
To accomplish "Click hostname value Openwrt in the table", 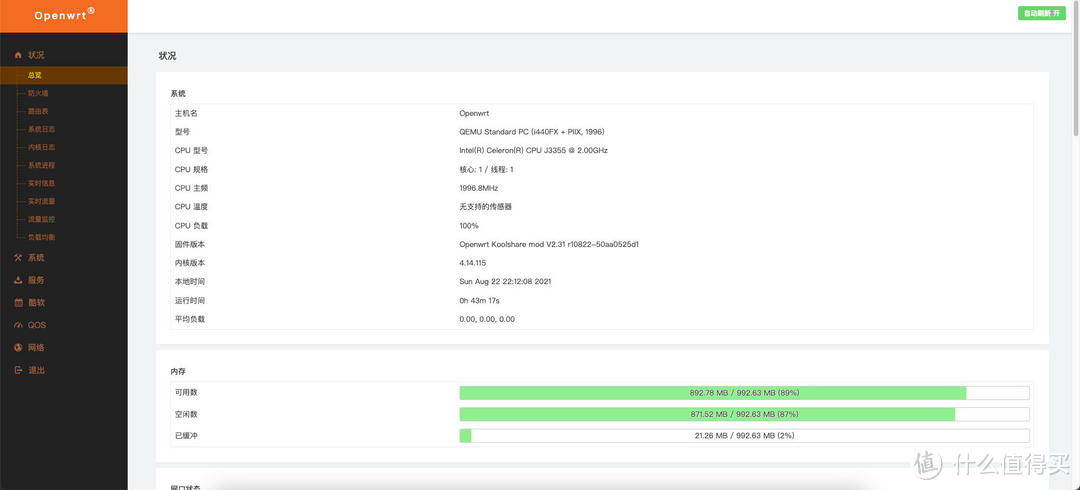I will 474,113.
